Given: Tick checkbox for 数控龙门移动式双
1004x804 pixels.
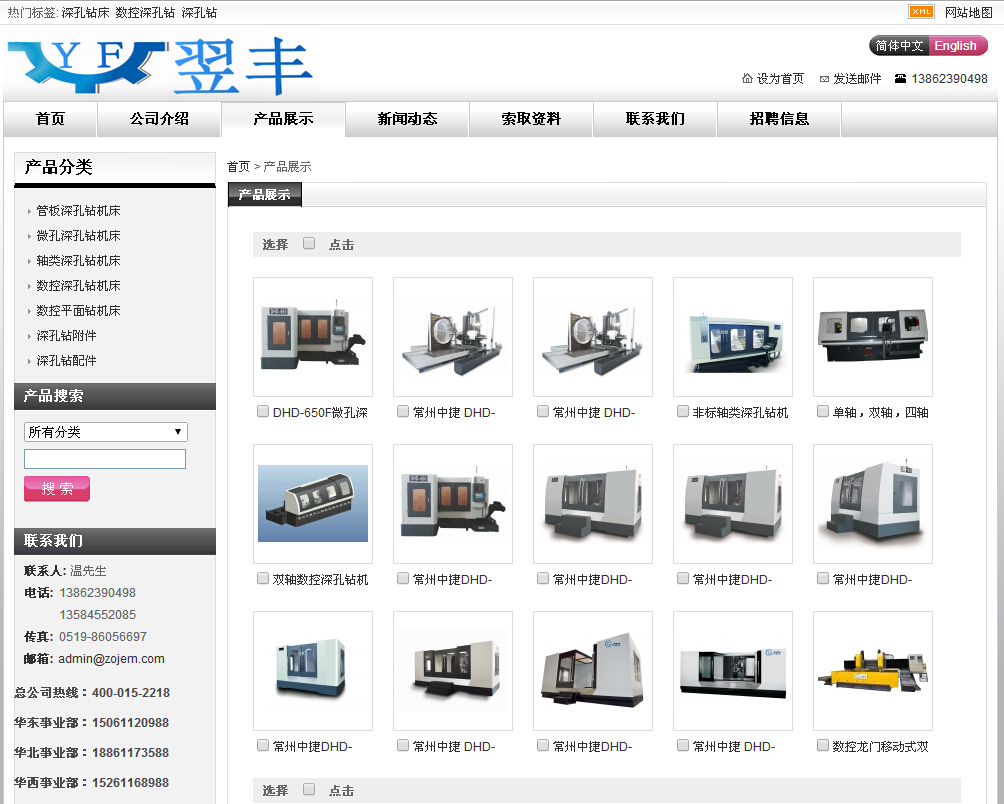Looking at the screenshot, I should (823, 745).
